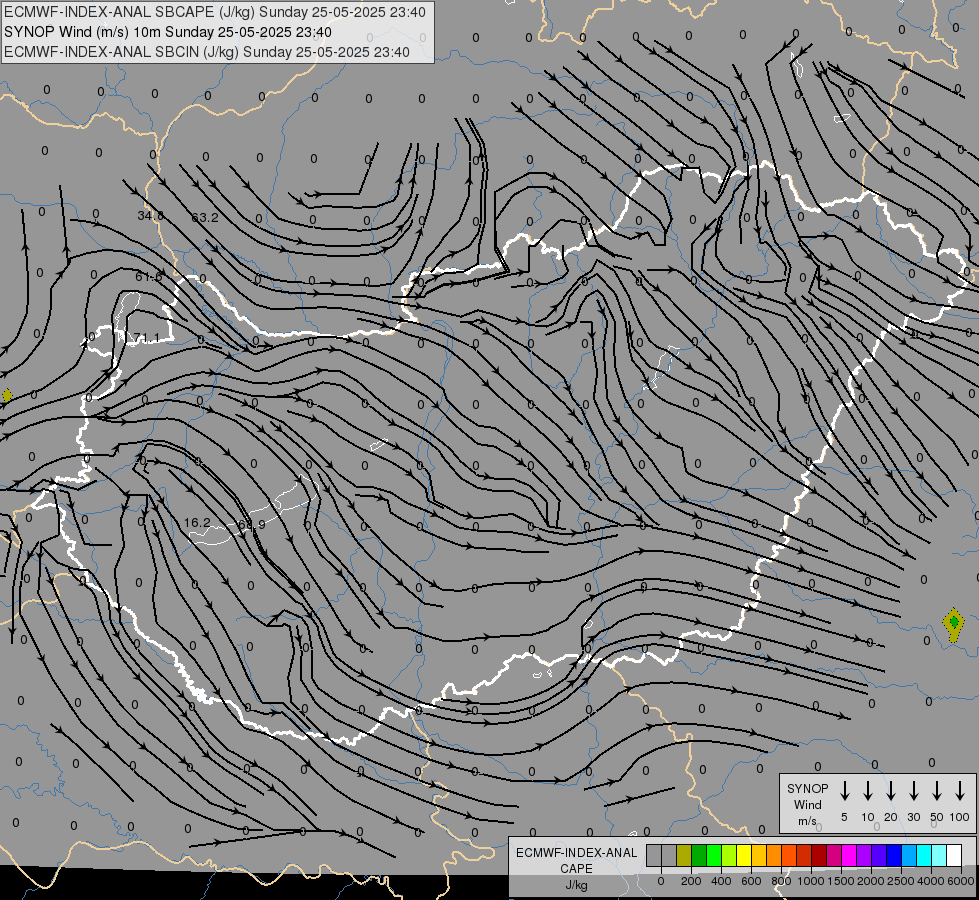Screen dimensions: 979x900
Task: Click the 1000 tick label in the CAPE legend
Action: coord(810,881)
